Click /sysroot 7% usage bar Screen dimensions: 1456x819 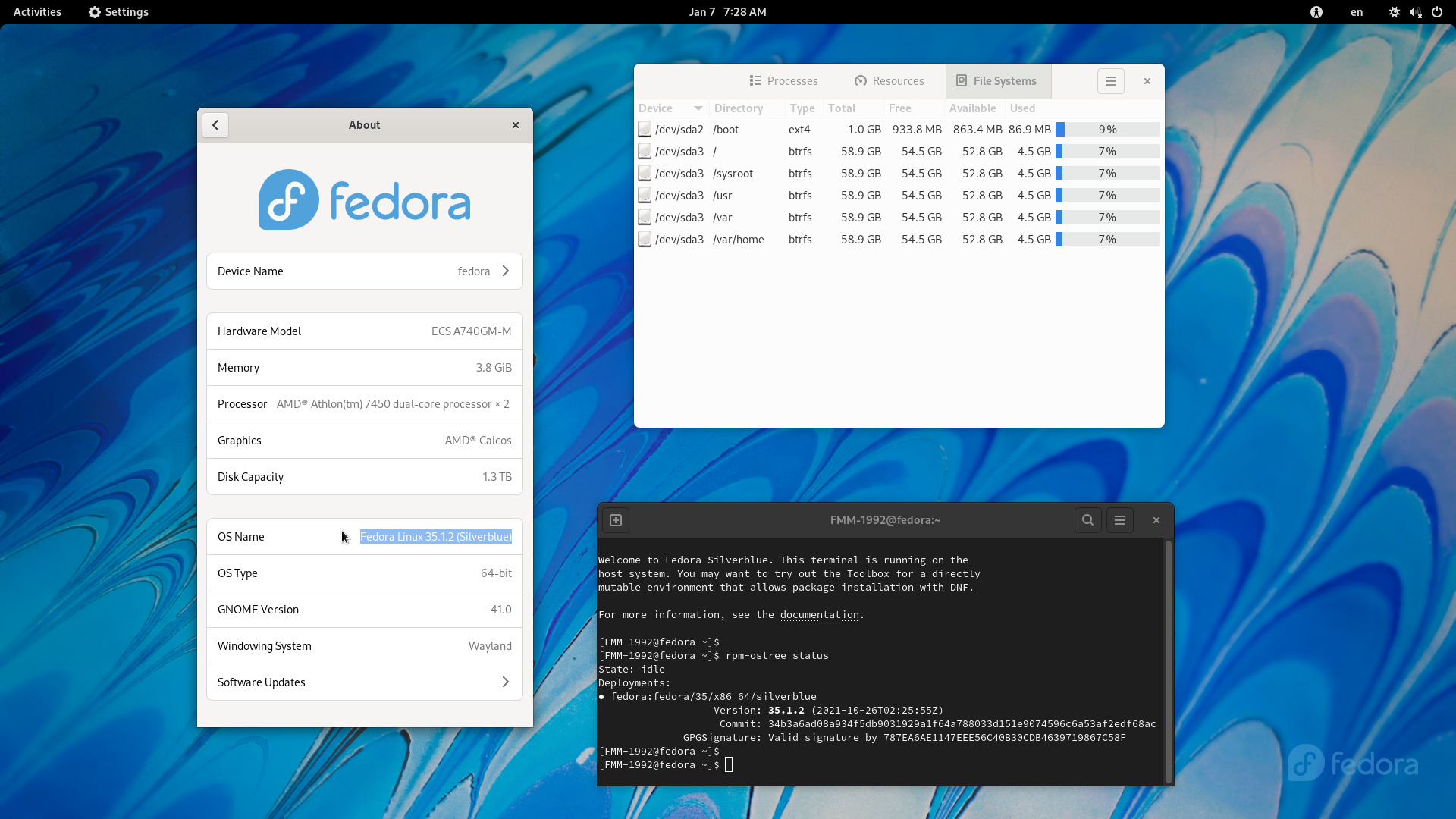(x=1108, y=174)
